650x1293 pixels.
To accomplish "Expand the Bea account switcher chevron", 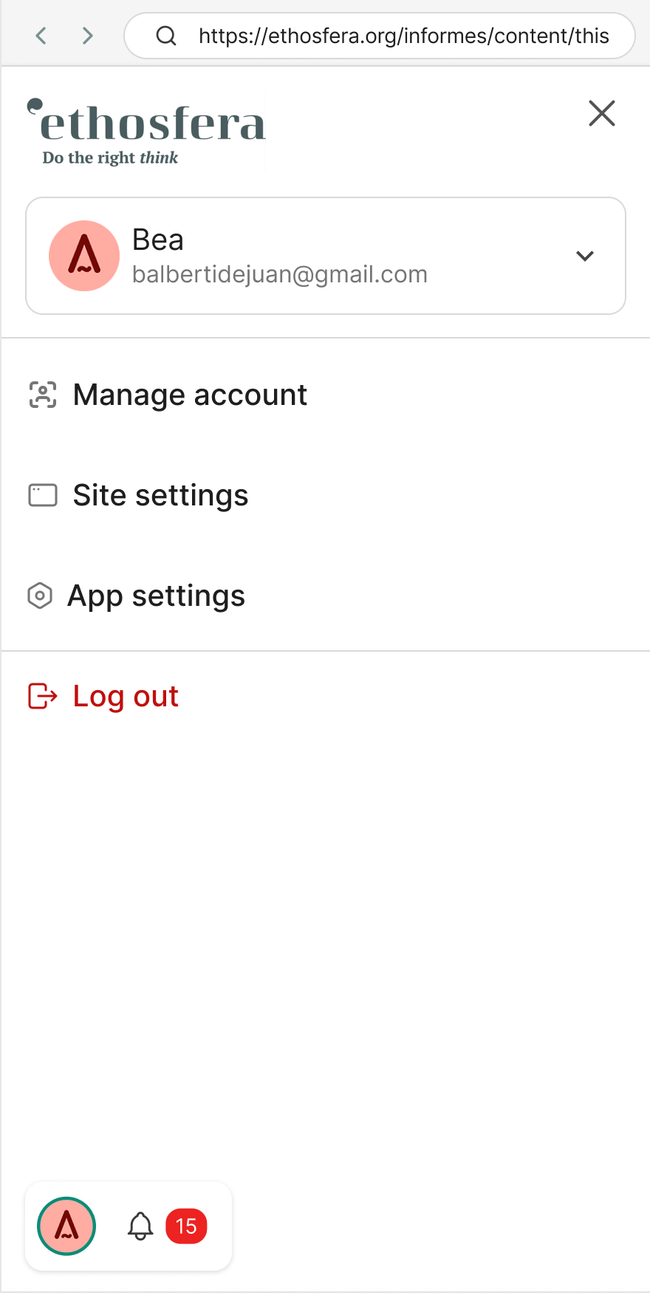I will 585,256.
